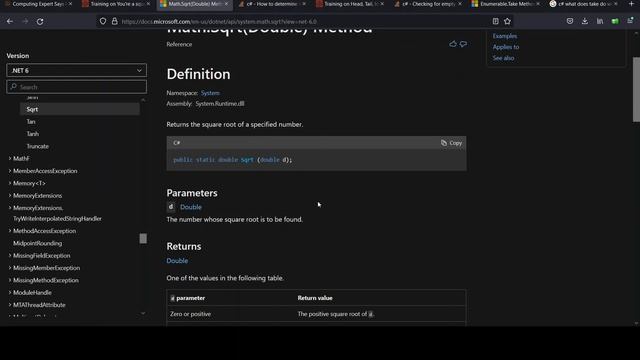Open the Double link under Returns
The image size is (640, 360).
pyautogui.click(x=177, y=260)
